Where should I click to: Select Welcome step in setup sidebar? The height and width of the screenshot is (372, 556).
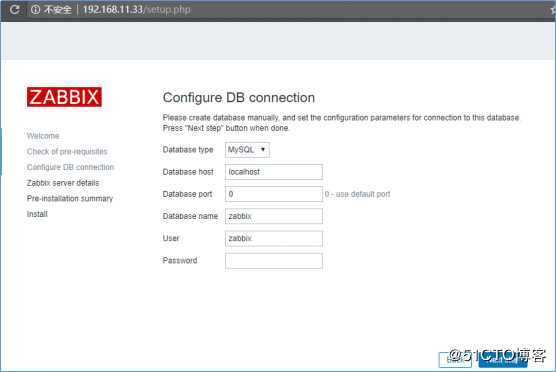(x=43, y=136)
